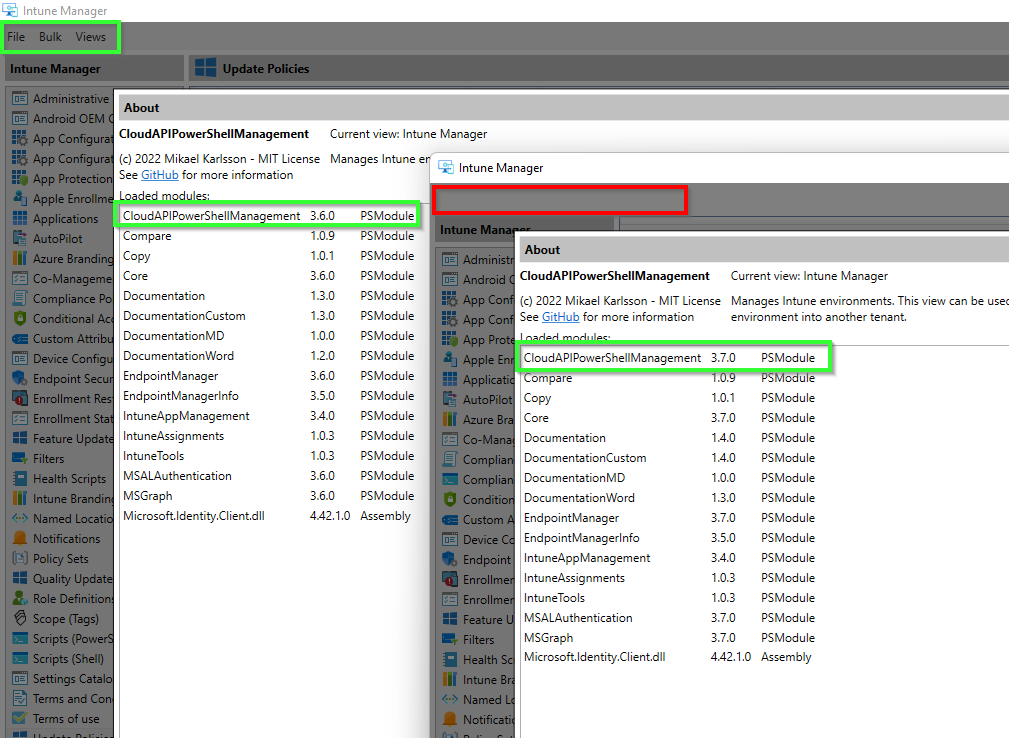Click the Compliance Policies icon in left sidebar
This screenshot has width=1009, height=738.
coord(20,299)
